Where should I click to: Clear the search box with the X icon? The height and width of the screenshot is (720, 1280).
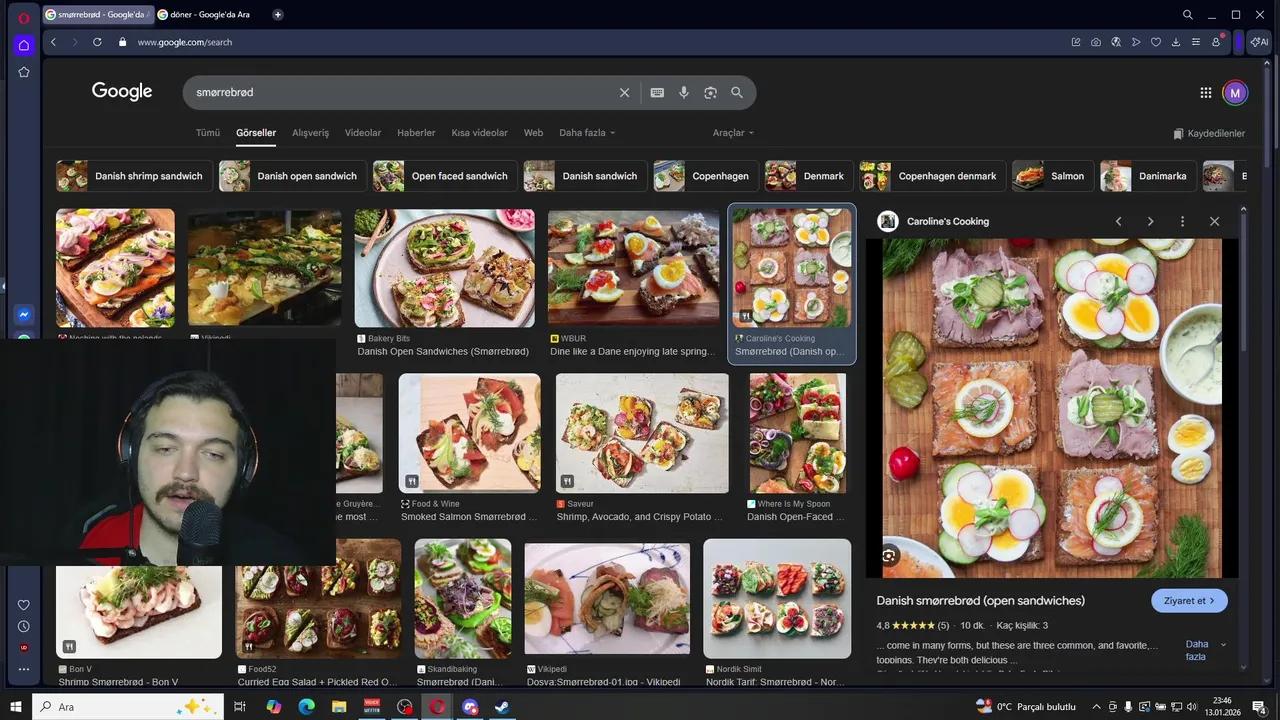point(624,92)
